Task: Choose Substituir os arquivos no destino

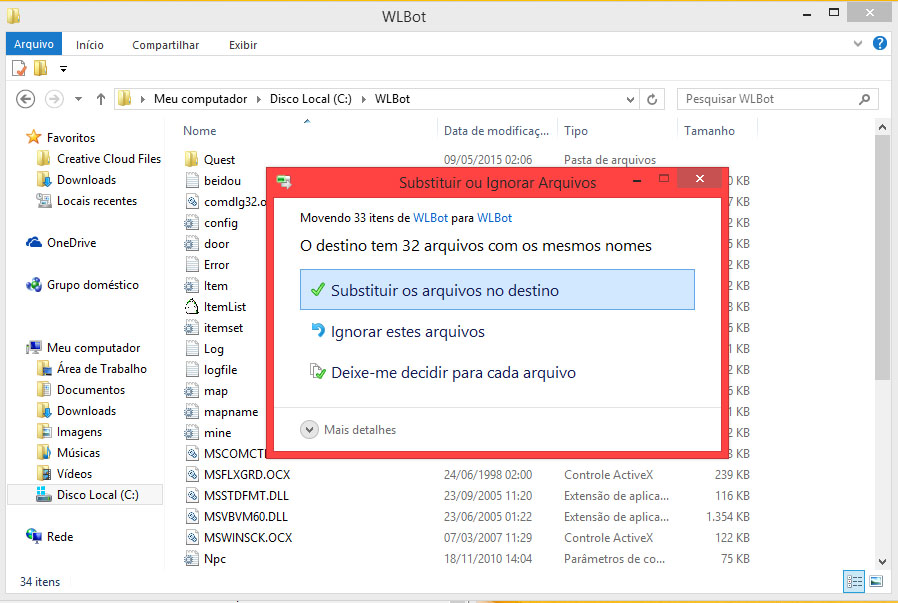Action: coord(496,290)
